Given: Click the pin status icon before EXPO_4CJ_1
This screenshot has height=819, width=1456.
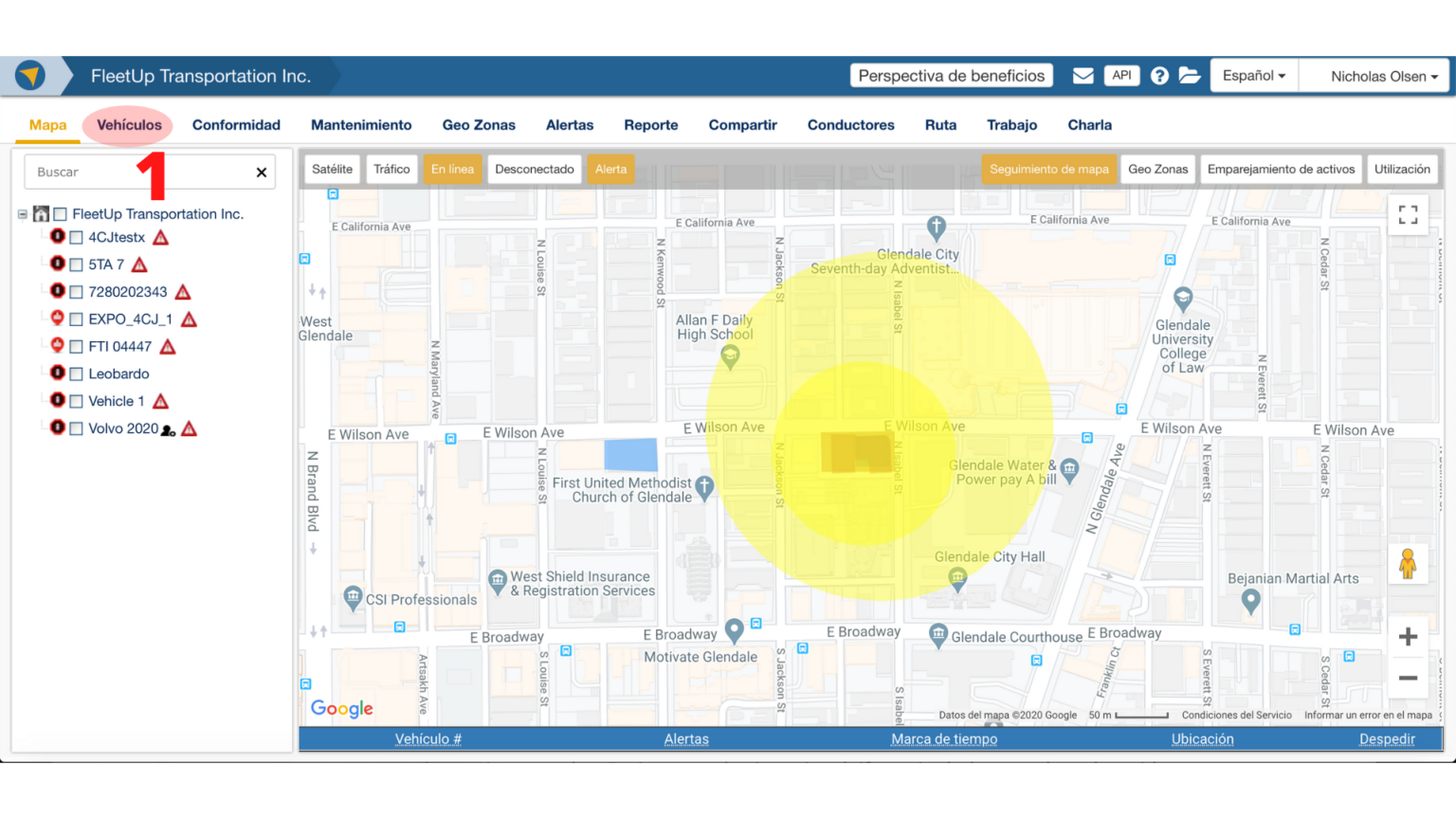Looking at the screenshot, I should 58,318.
